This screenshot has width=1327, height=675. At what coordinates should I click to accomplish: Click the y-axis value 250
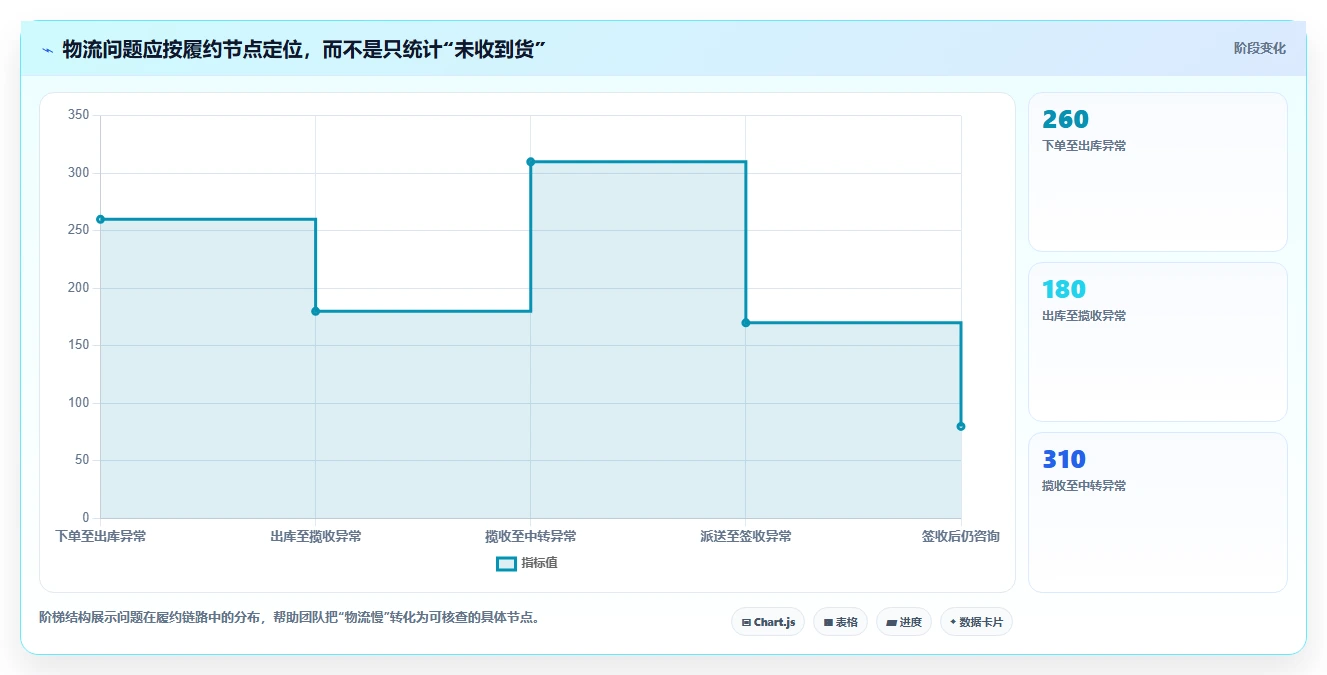click(79, 230)
